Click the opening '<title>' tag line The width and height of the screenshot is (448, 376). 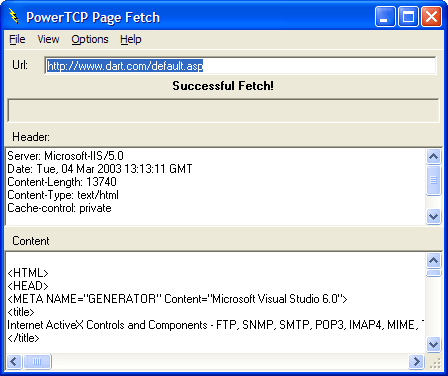click(x=21, y=312)
